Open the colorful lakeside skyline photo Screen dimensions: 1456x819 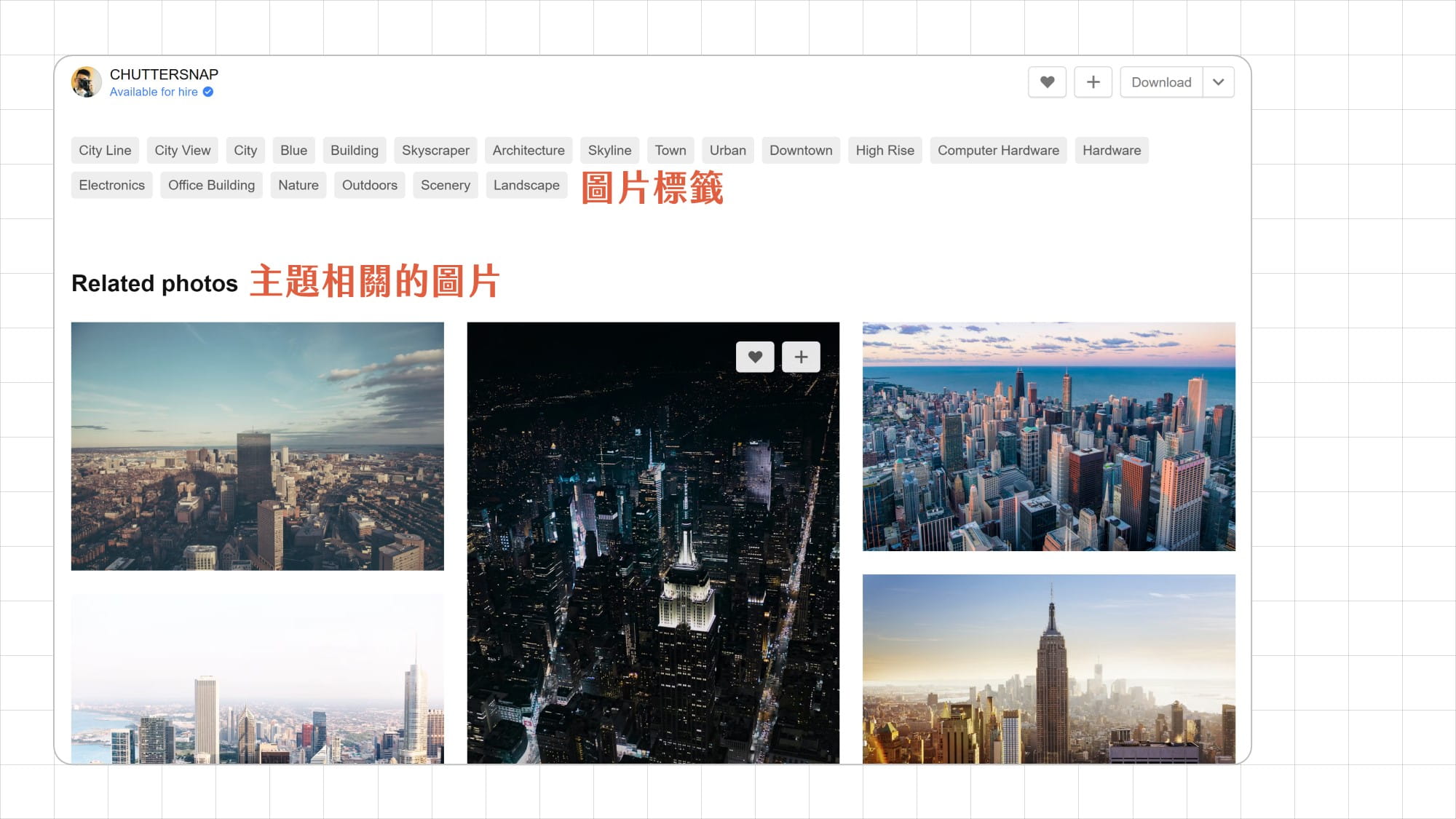point(1049,437)
